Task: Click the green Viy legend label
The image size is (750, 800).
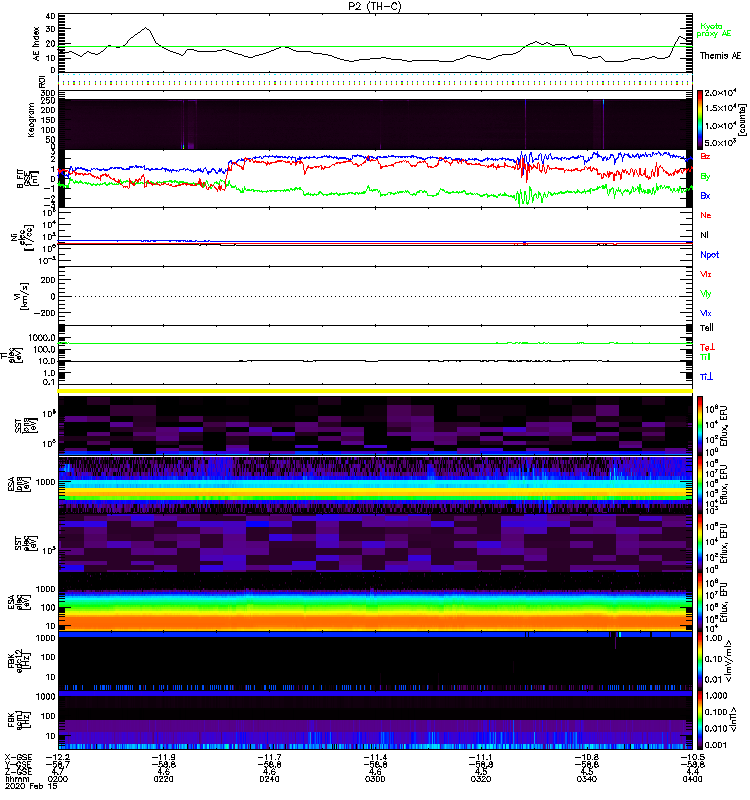Action: 706,294
